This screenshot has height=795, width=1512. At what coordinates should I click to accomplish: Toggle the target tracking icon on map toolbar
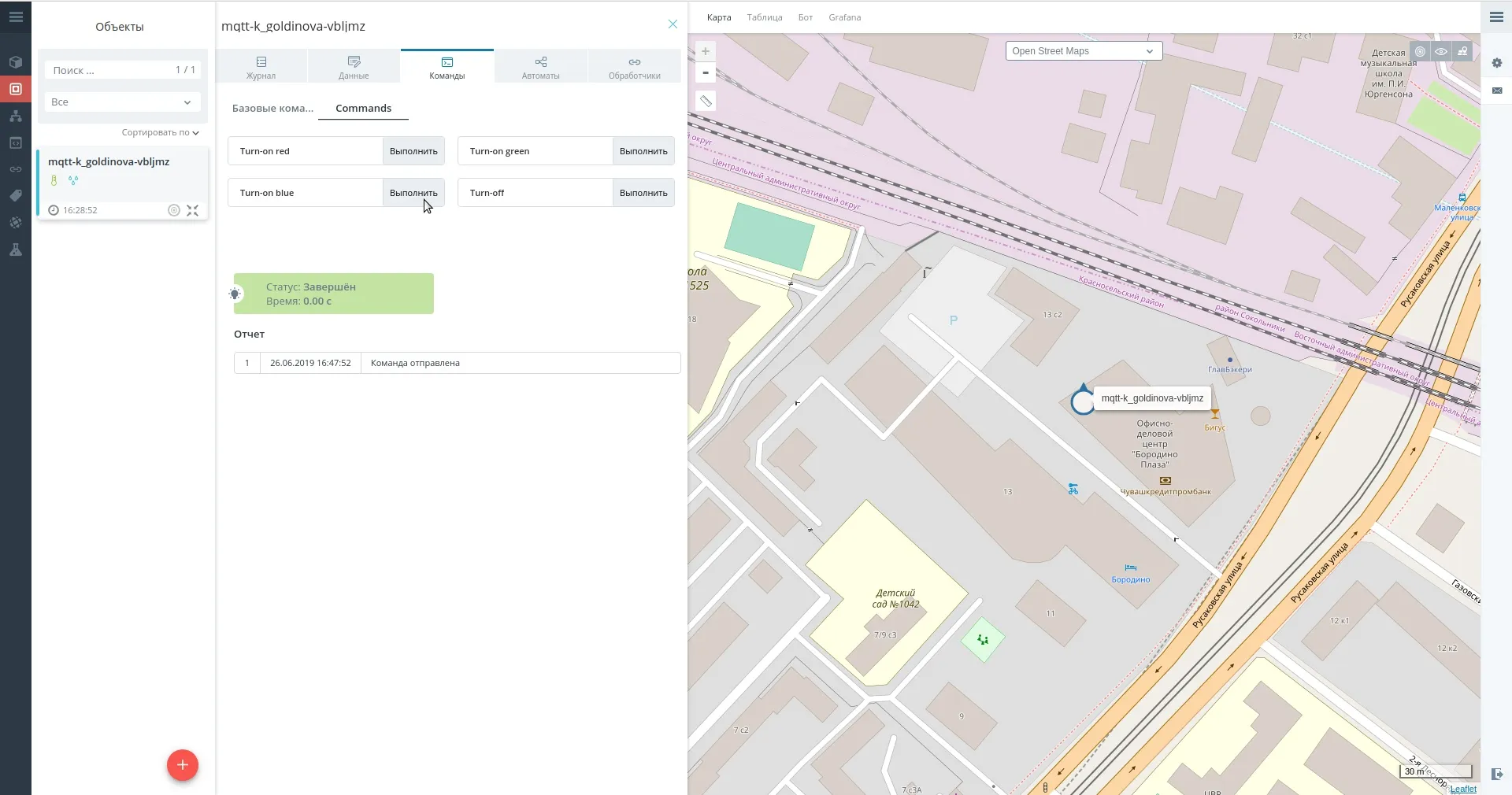(x=1420, y=51)
